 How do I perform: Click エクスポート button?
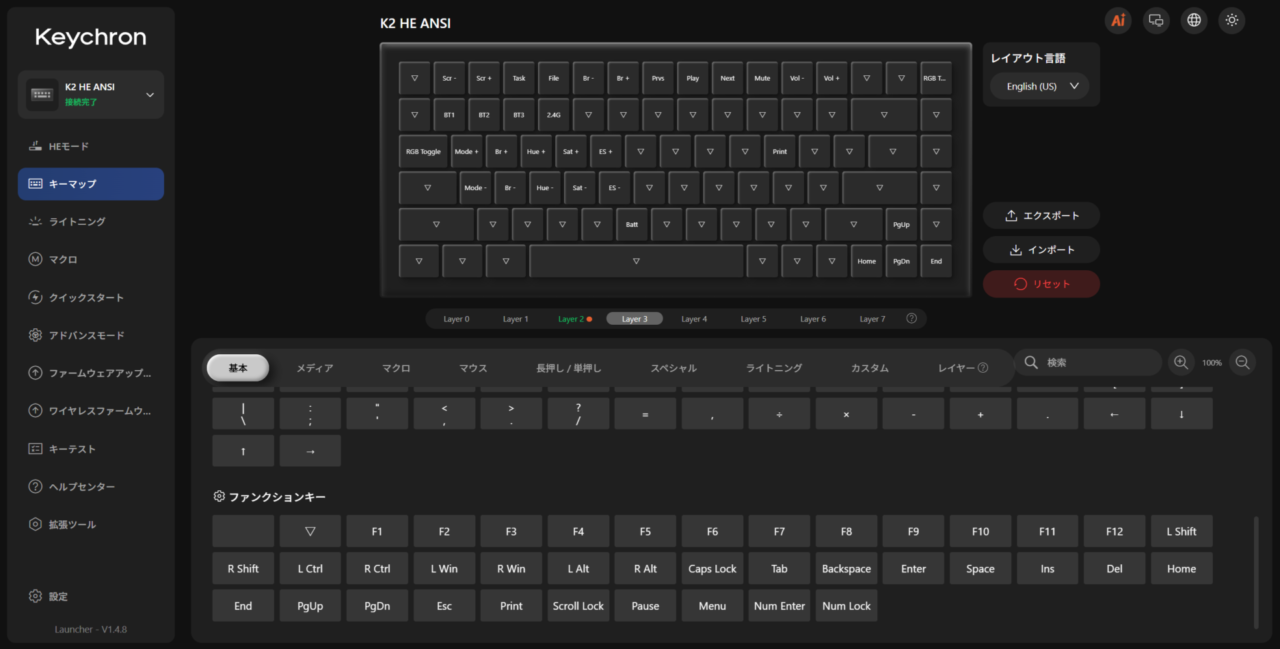1041,216
